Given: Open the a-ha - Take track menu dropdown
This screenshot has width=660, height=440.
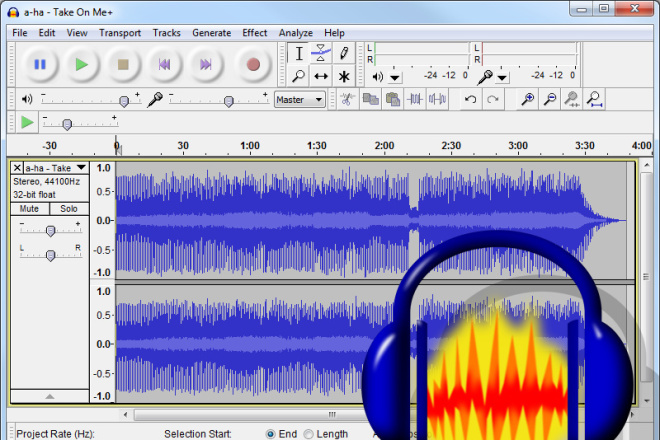Looking at the screenshot, I should tap(81, 168).
